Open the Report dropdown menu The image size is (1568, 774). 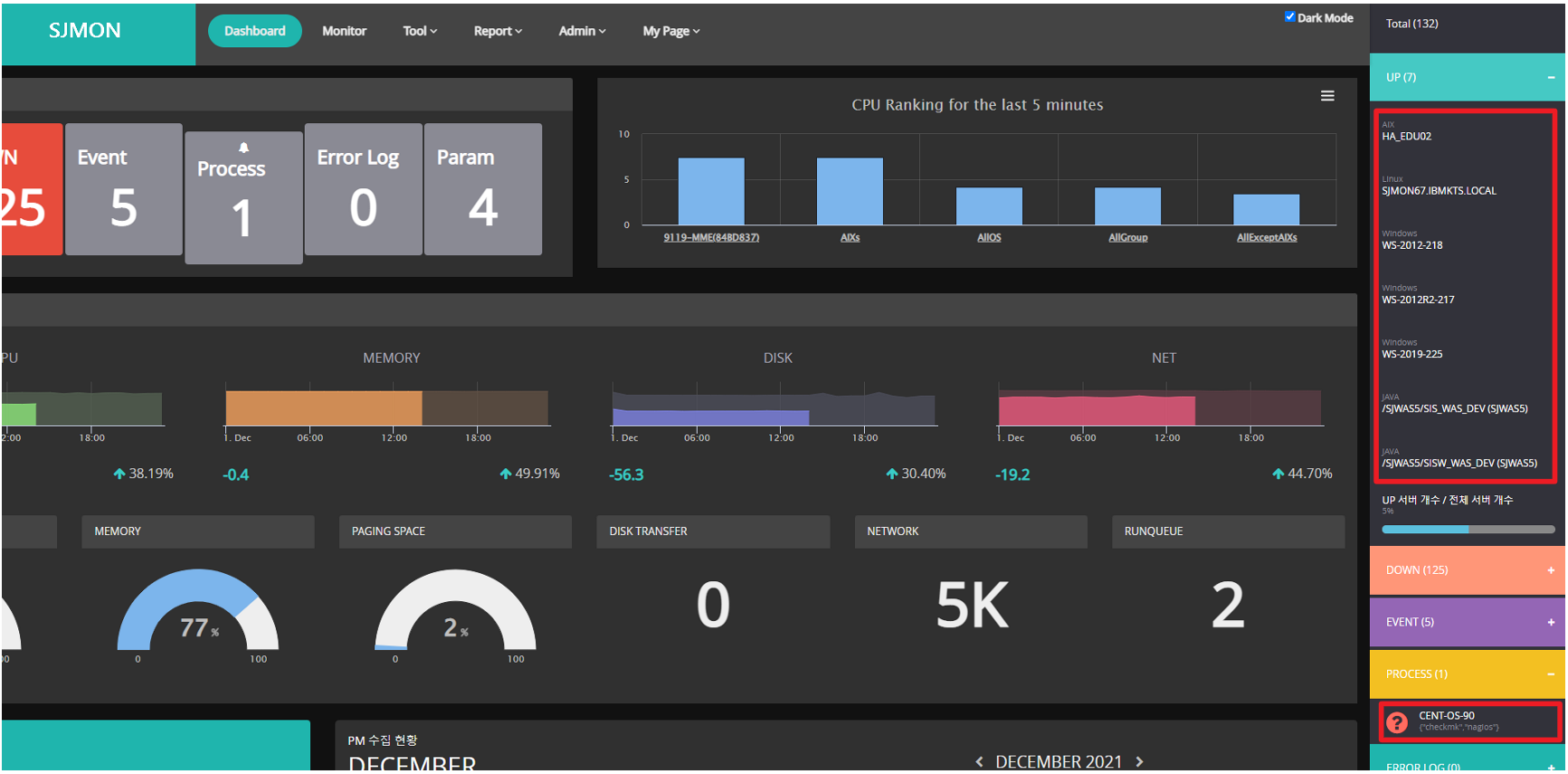498,31
